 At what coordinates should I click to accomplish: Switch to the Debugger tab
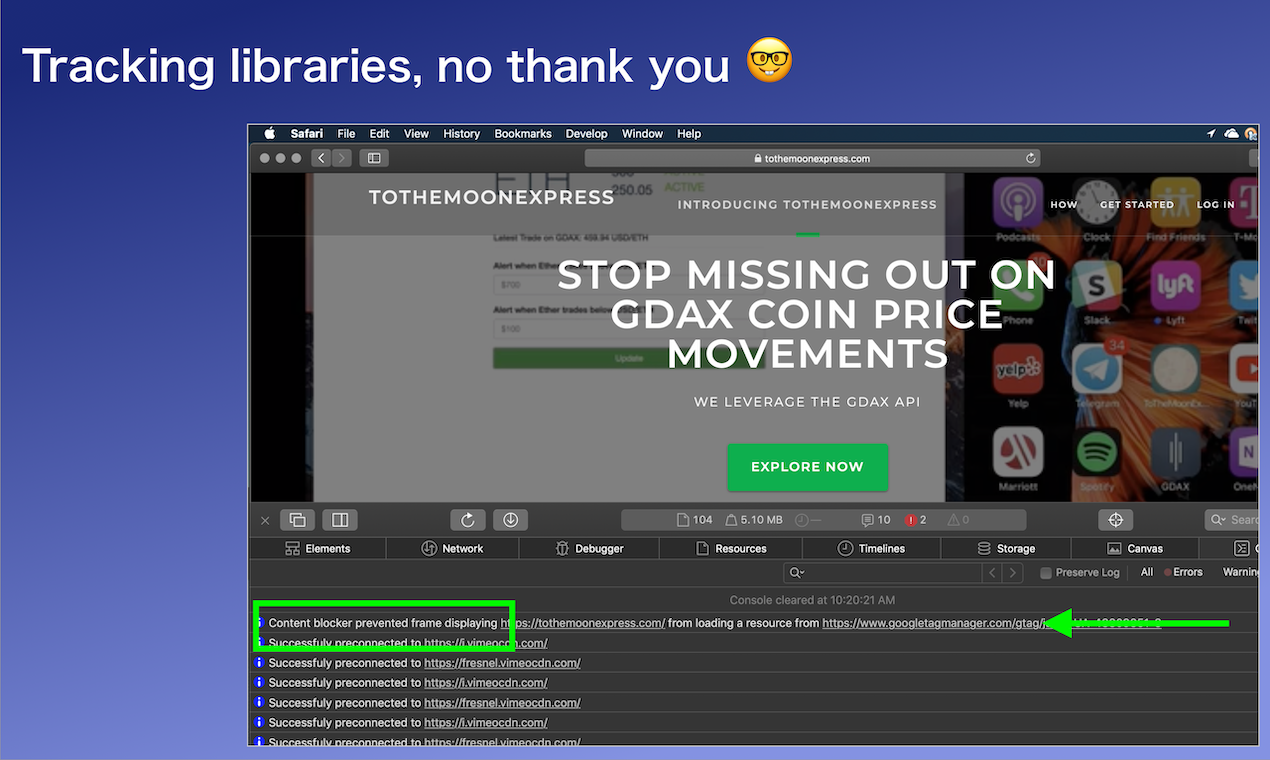click(x=589, y=549)
